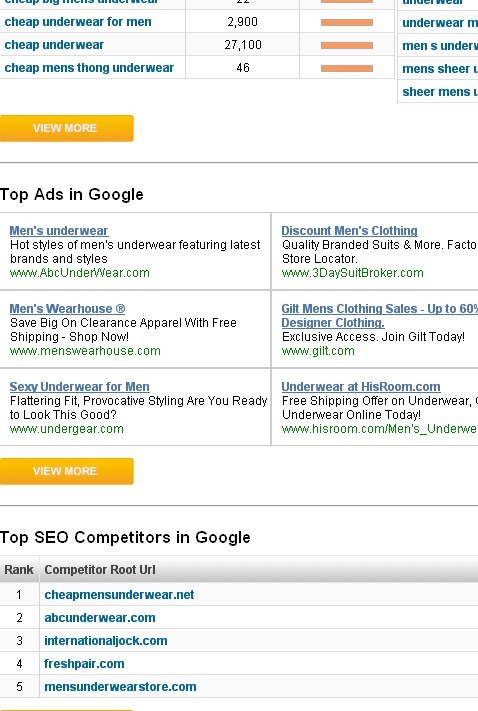Image resolution: width=478 pixels, height=711 pixels.
Task: Click VIEW MORE button under Top Ads
Action: pos(67,471)
